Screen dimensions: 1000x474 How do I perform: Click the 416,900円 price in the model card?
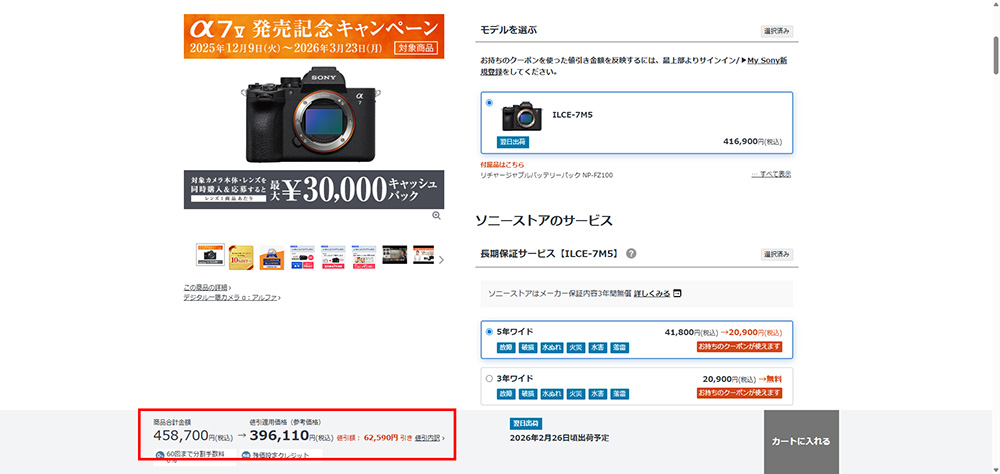pos(753,142)
